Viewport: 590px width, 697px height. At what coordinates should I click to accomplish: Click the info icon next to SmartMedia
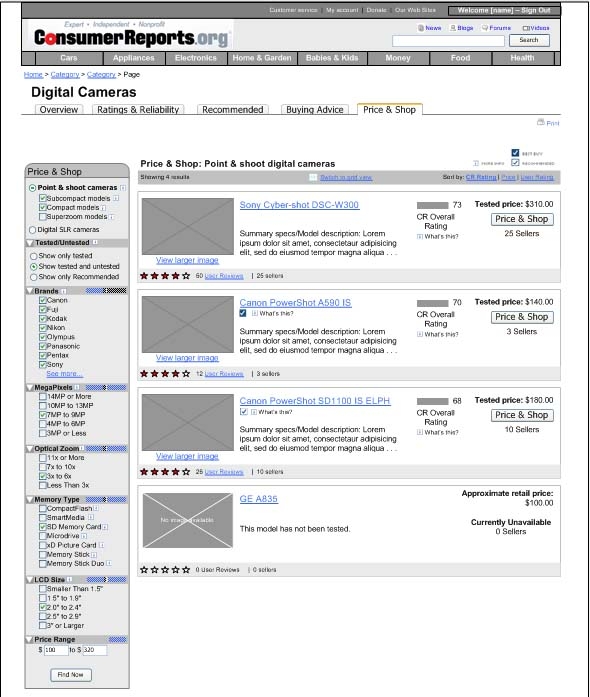(x=91, y=517)
